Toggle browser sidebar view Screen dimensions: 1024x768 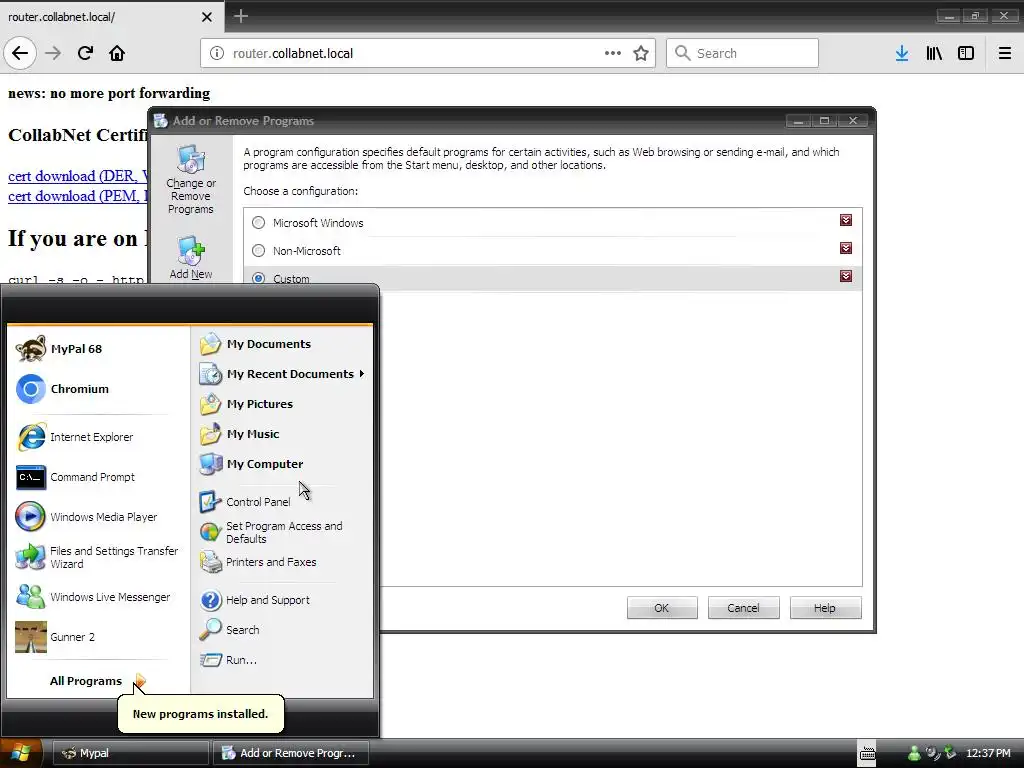966,53
